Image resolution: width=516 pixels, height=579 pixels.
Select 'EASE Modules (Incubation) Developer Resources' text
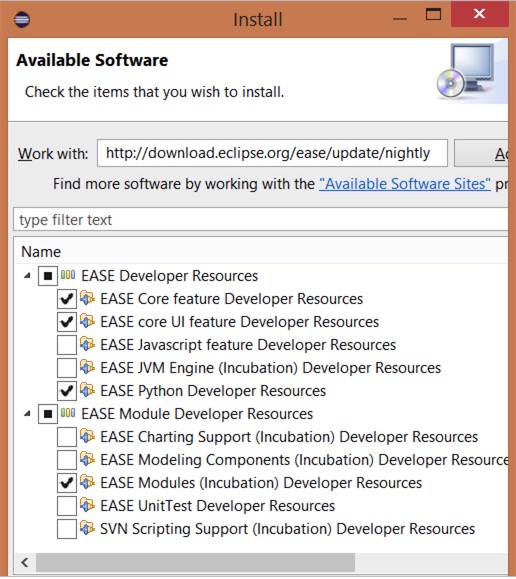[x=261, y=483]
